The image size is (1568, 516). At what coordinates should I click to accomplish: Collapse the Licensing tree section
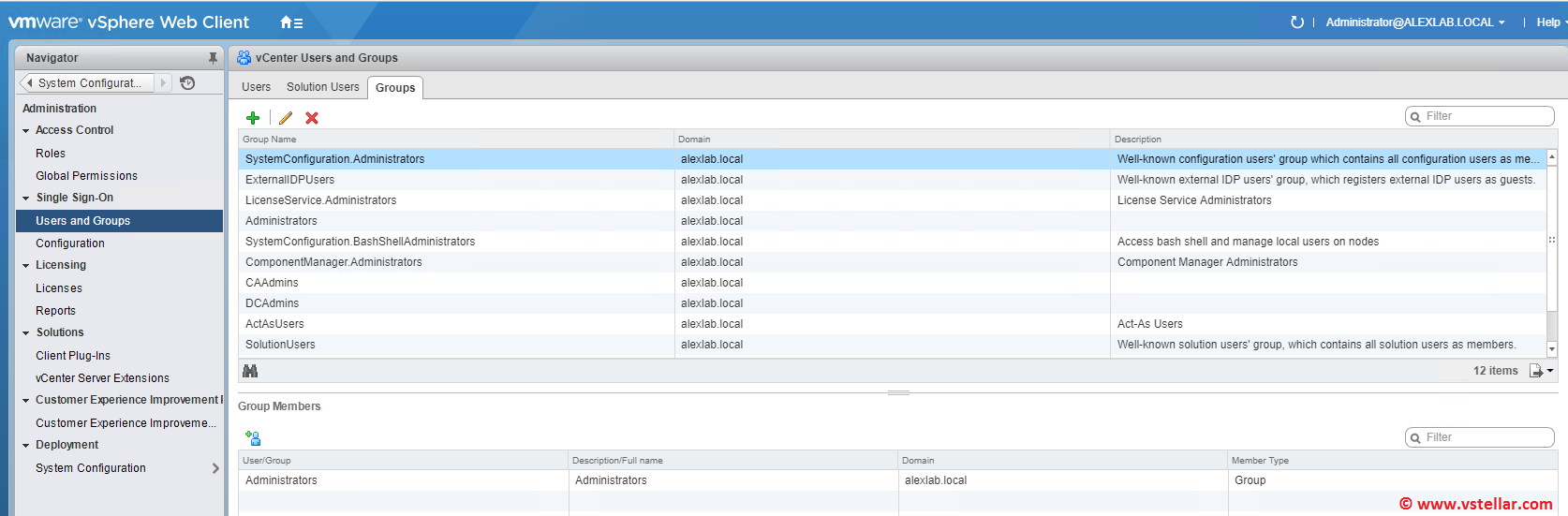(26, 266)
